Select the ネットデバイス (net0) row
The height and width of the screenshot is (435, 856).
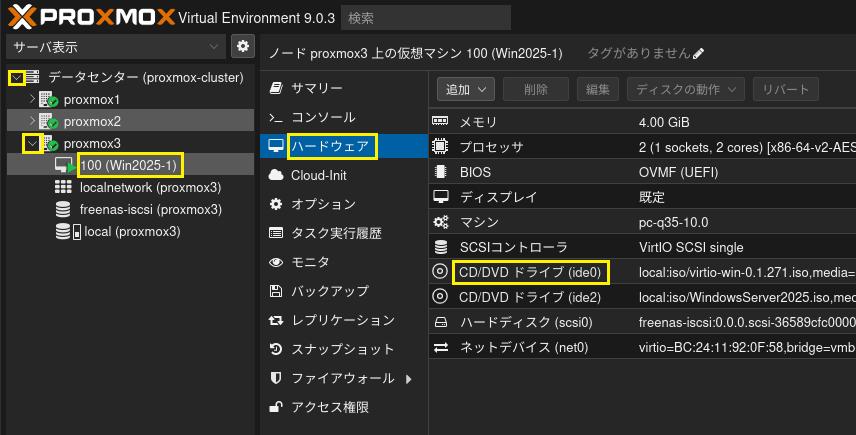point(643,347)
